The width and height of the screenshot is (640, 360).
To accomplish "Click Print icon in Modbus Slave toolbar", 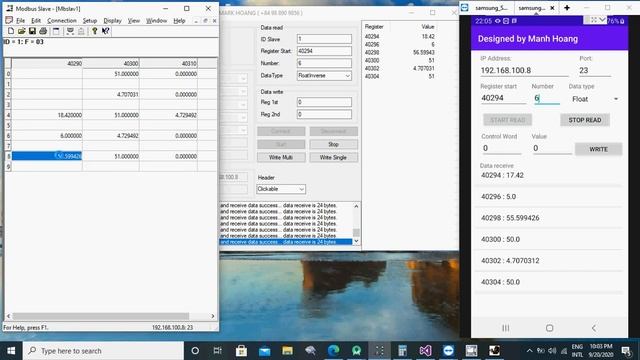I will [43, 31].
